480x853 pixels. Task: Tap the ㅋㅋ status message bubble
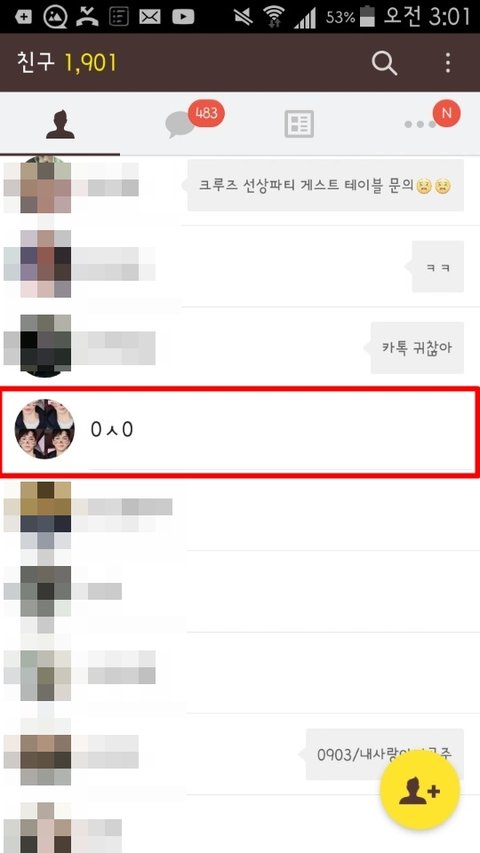[438, 267]
